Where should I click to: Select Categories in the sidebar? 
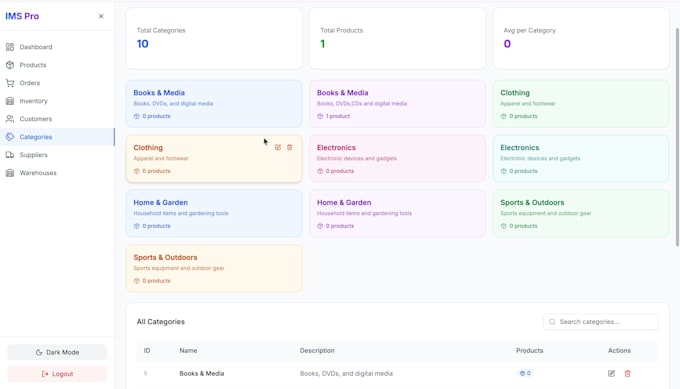(57, 137)
